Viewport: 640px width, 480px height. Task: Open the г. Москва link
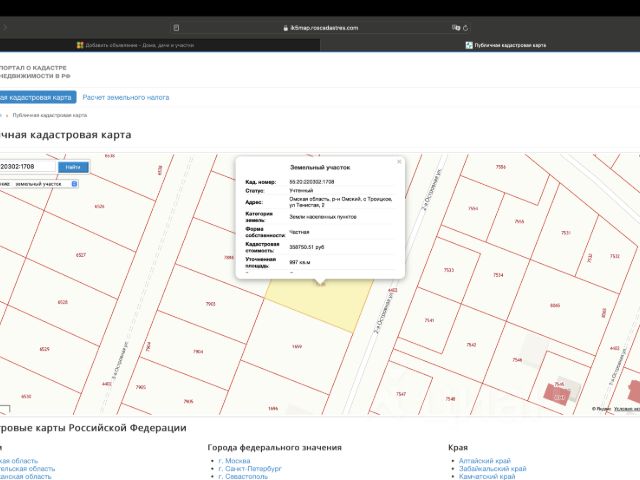[x=234, y=461]
